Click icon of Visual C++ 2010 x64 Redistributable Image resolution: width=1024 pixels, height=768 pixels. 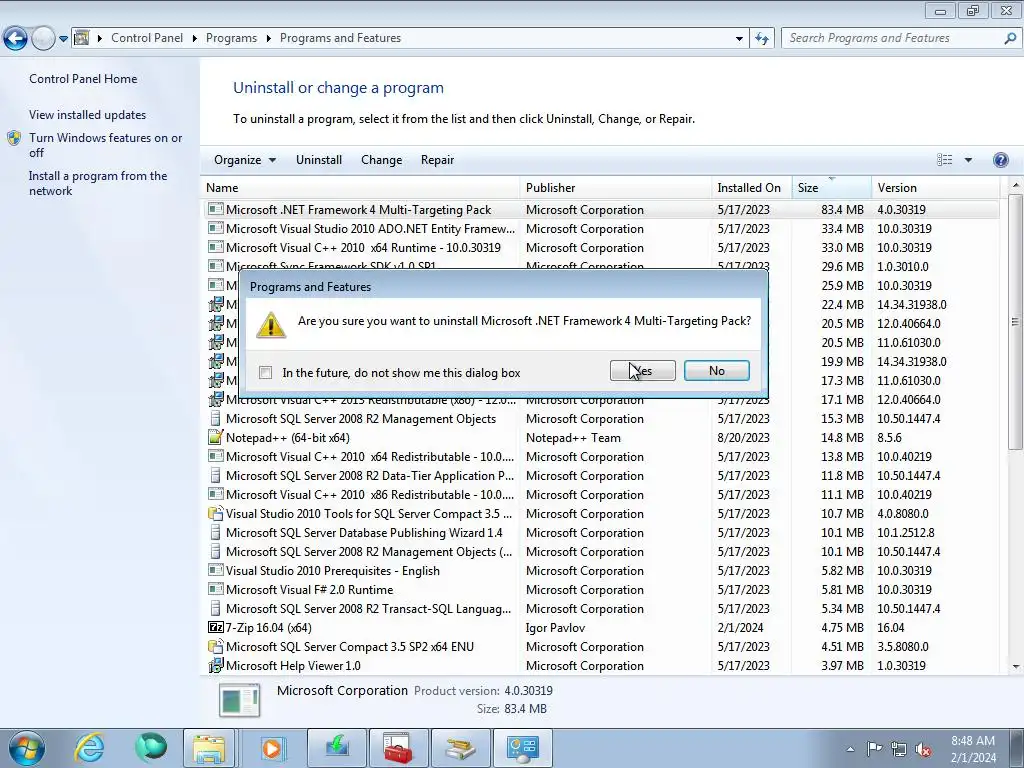coord(216,456)
